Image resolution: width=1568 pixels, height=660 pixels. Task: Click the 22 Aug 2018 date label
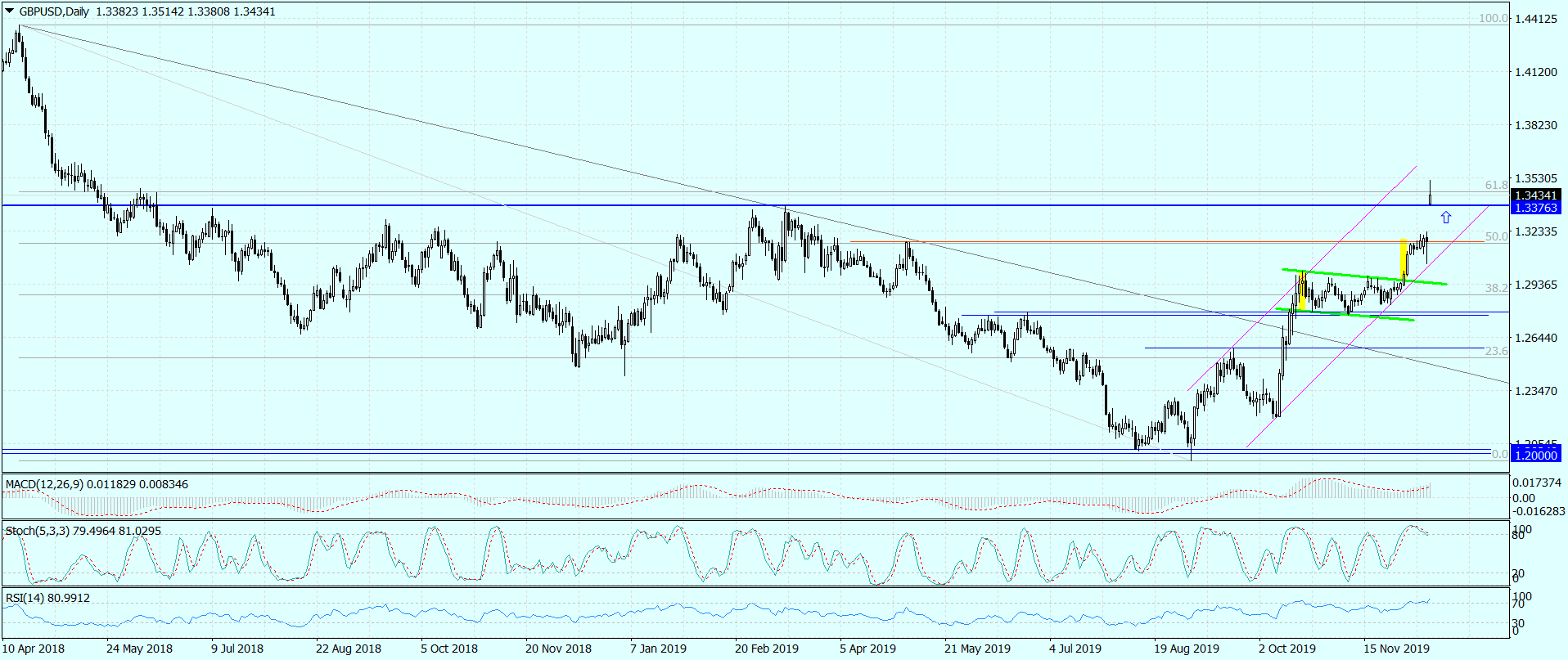click(349, 649)
